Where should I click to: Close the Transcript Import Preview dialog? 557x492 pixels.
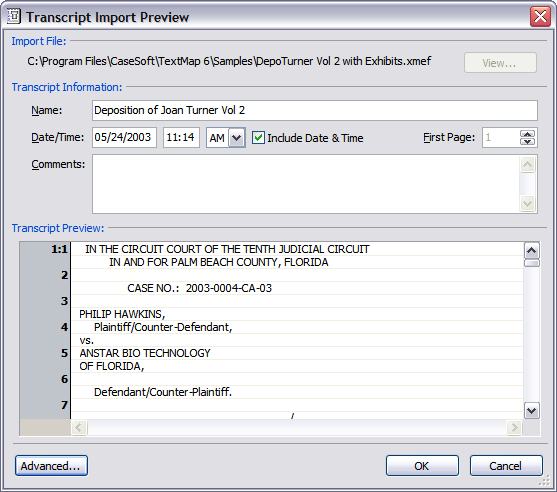[x=540, y=16]
